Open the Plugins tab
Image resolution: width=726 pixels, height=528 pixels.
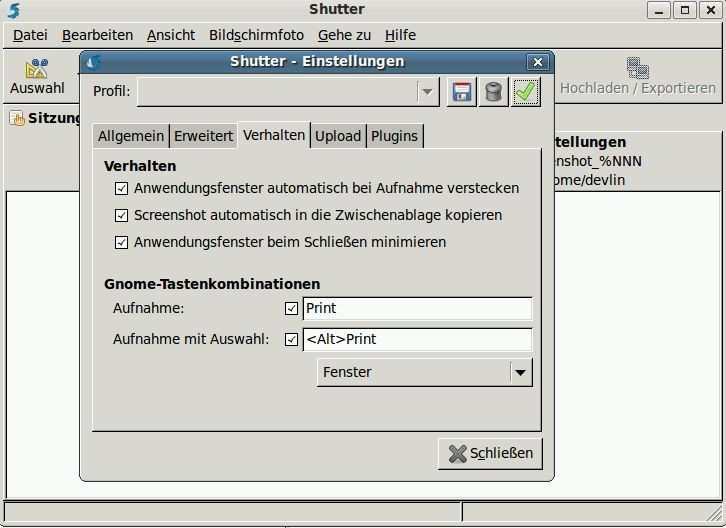pos(394,136)
